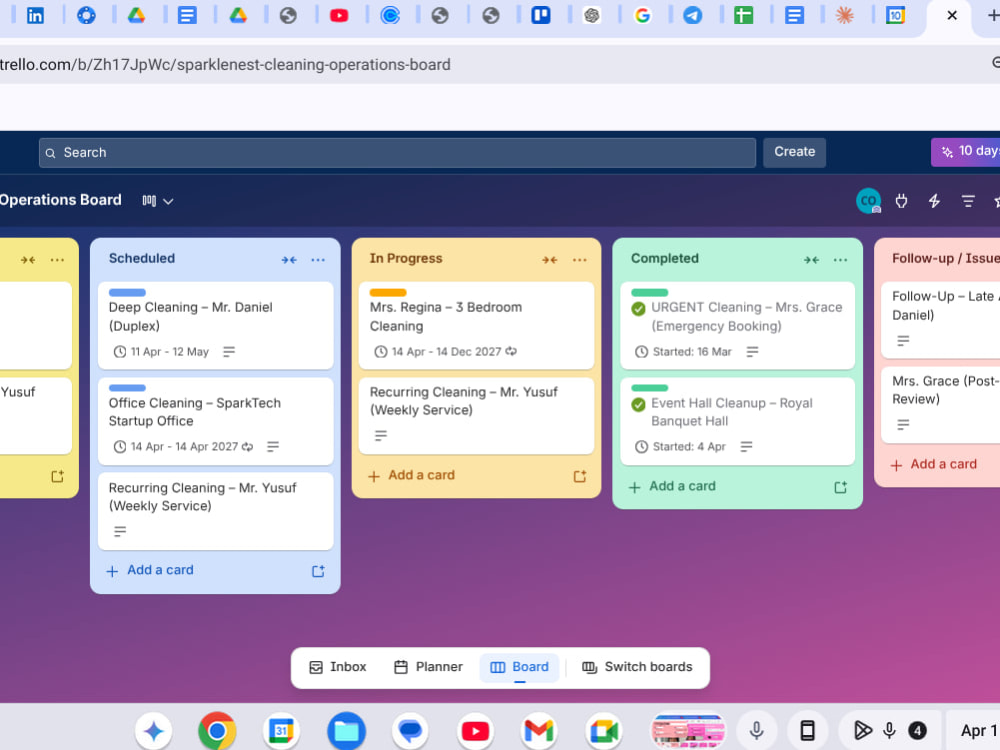Viewport: 1000px width, 750px height.
Task: Switch to the Telegram browser tab
Action: tap(693, 15)
